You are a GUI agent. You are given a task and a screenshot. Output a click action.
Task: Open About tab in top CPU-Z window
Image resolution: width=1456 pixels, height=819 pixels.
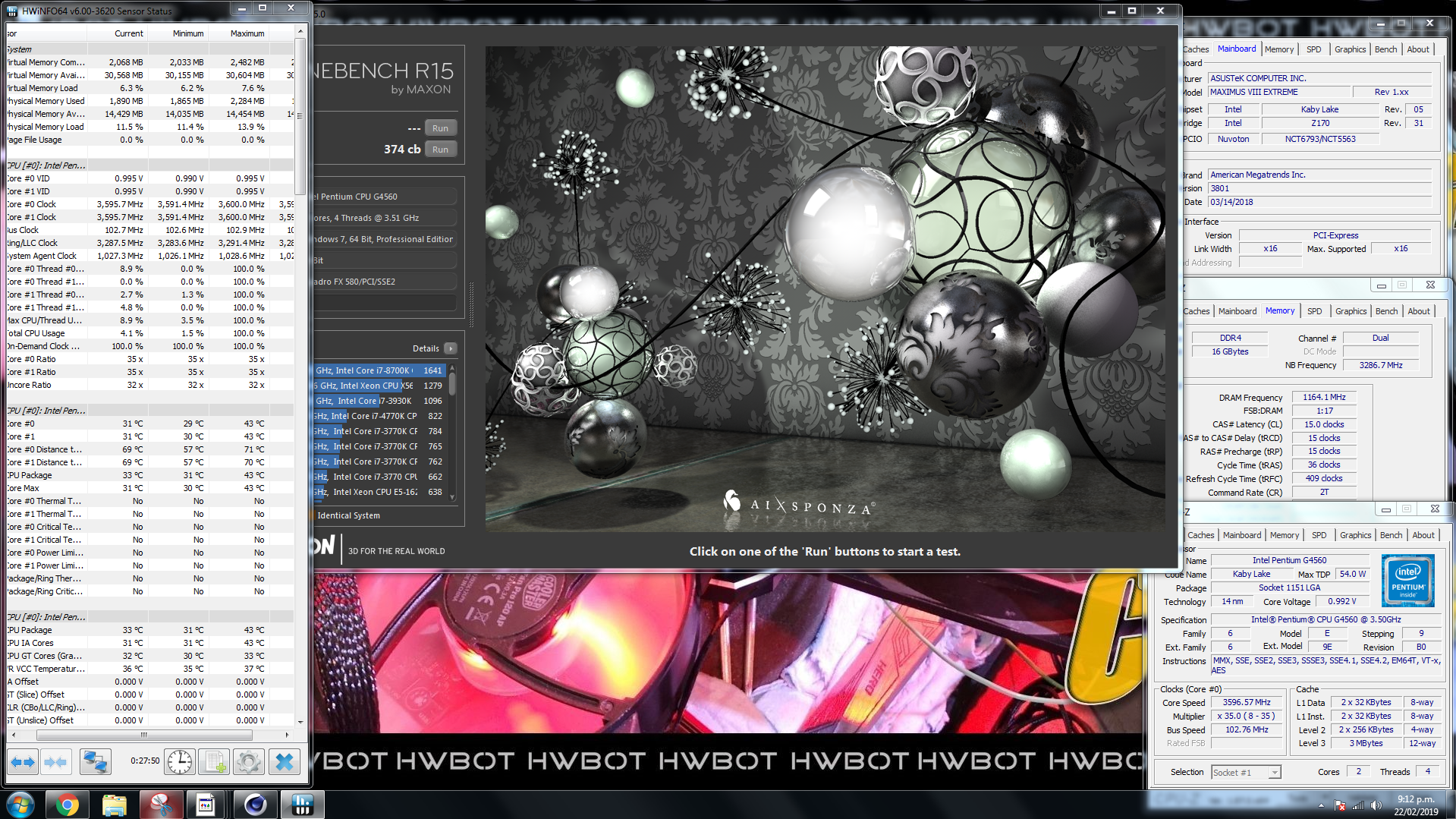1418,49
